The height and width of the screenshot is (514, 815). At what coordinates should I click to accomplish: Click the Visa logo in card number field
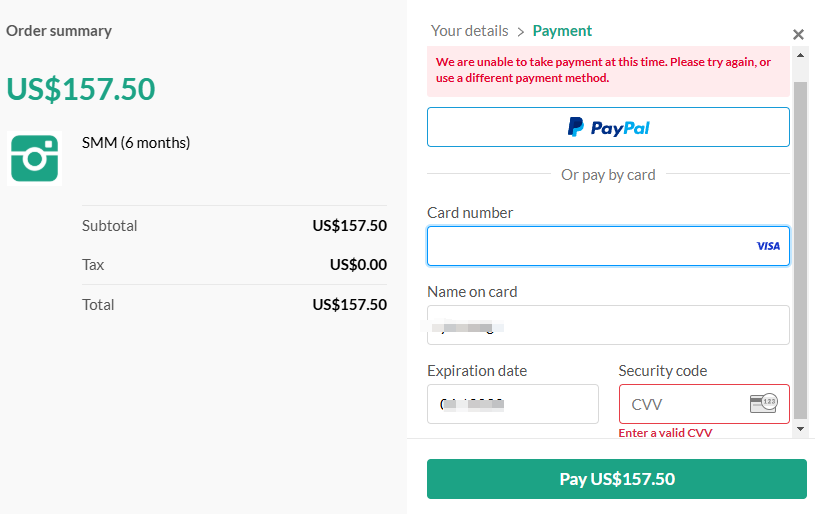pos(768,246)
